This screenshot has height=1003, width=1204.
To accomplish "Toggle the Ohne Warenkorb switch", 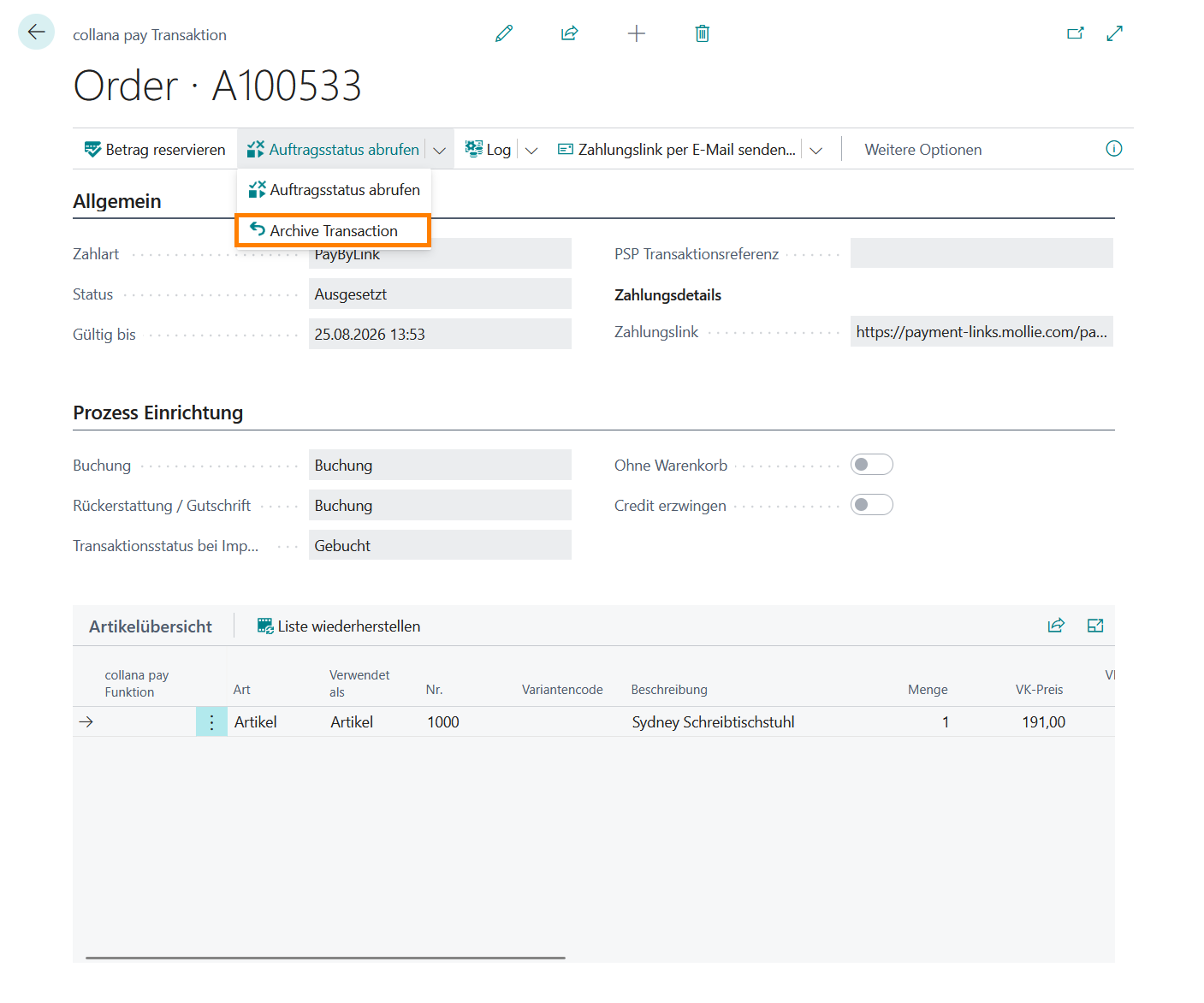I will coord(872,465).
